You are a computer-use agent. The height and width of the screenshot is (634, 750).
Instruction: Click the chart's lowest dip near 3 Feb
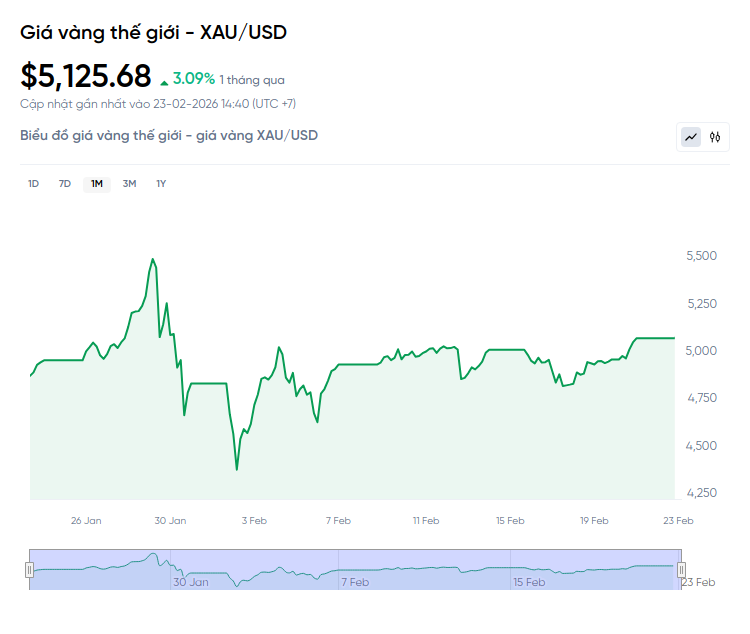(x=237, y=469)
